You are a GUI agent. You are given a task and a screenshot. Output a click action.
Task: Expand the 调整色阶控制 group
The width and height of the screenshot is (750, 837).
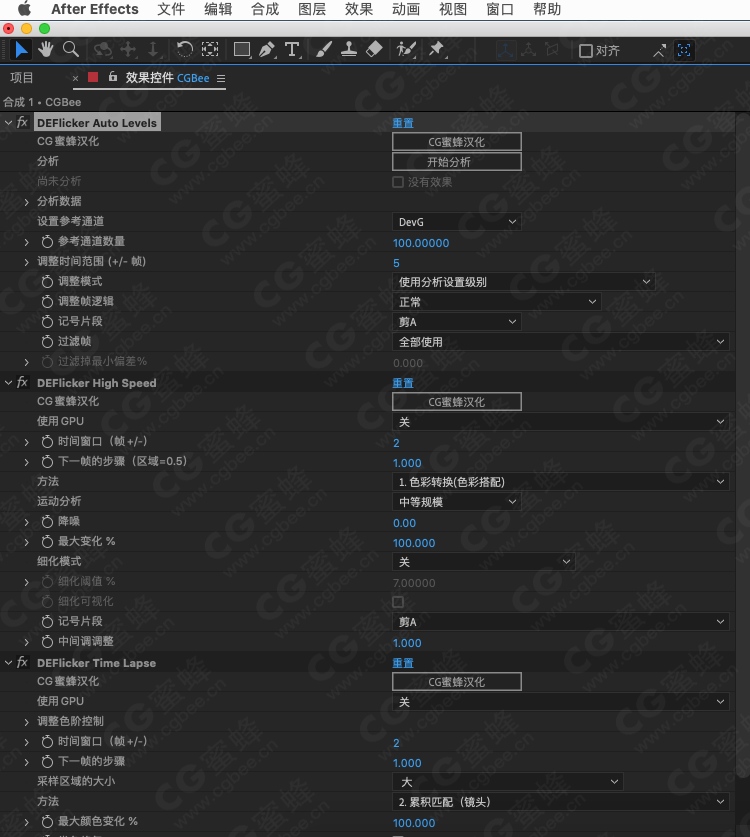(27, 722)
